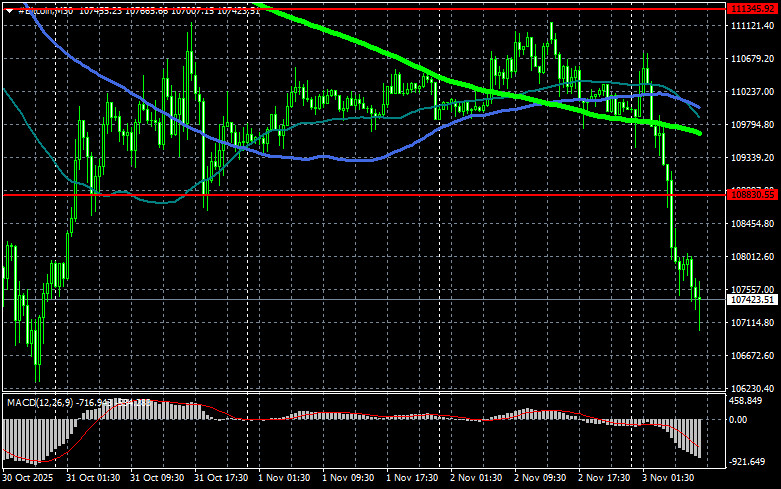Click the 2 Nov 17:30 time label
Viewport: 781px width, 489px height.
coord(604,478)
